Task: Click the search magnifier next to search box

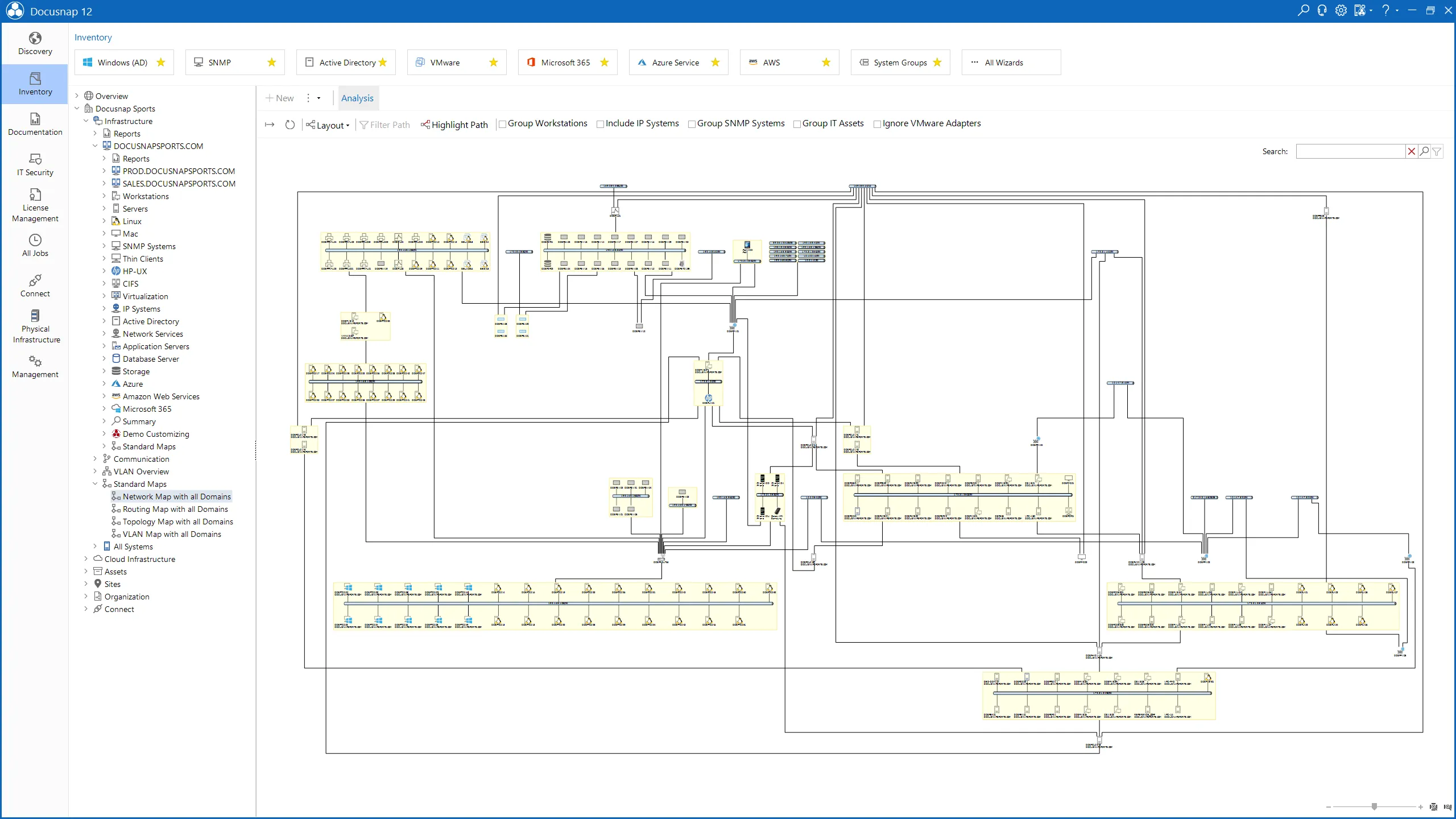Action: (x=1424, y=151)
